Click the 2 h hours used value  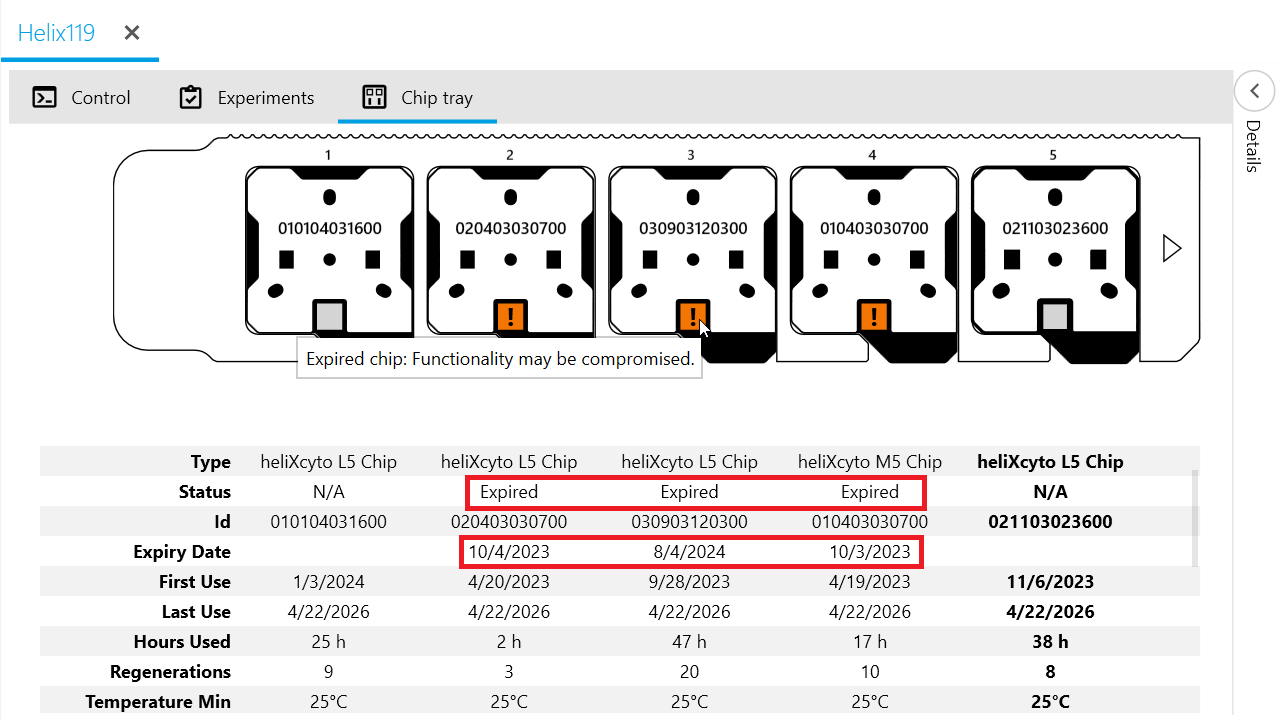point(509,642)
